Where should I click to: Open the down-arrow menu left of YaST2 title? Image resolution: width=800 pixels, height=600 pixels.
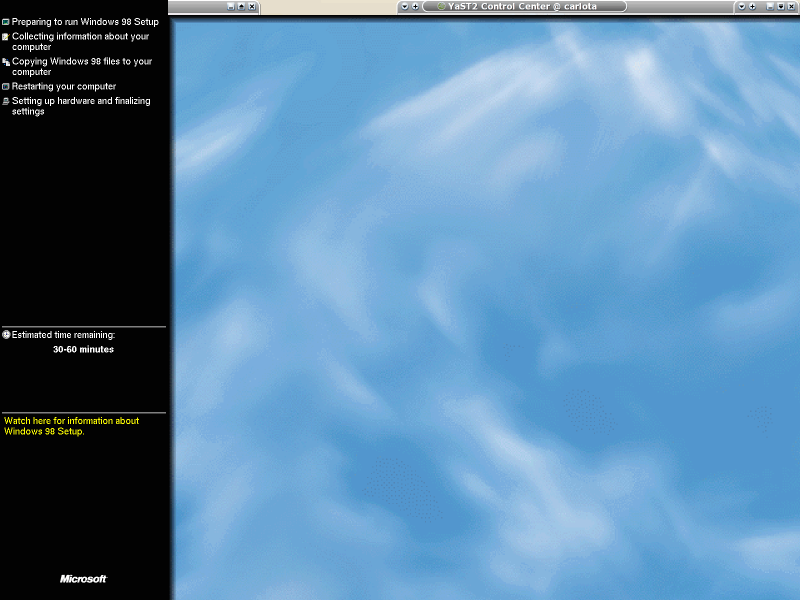404,6
